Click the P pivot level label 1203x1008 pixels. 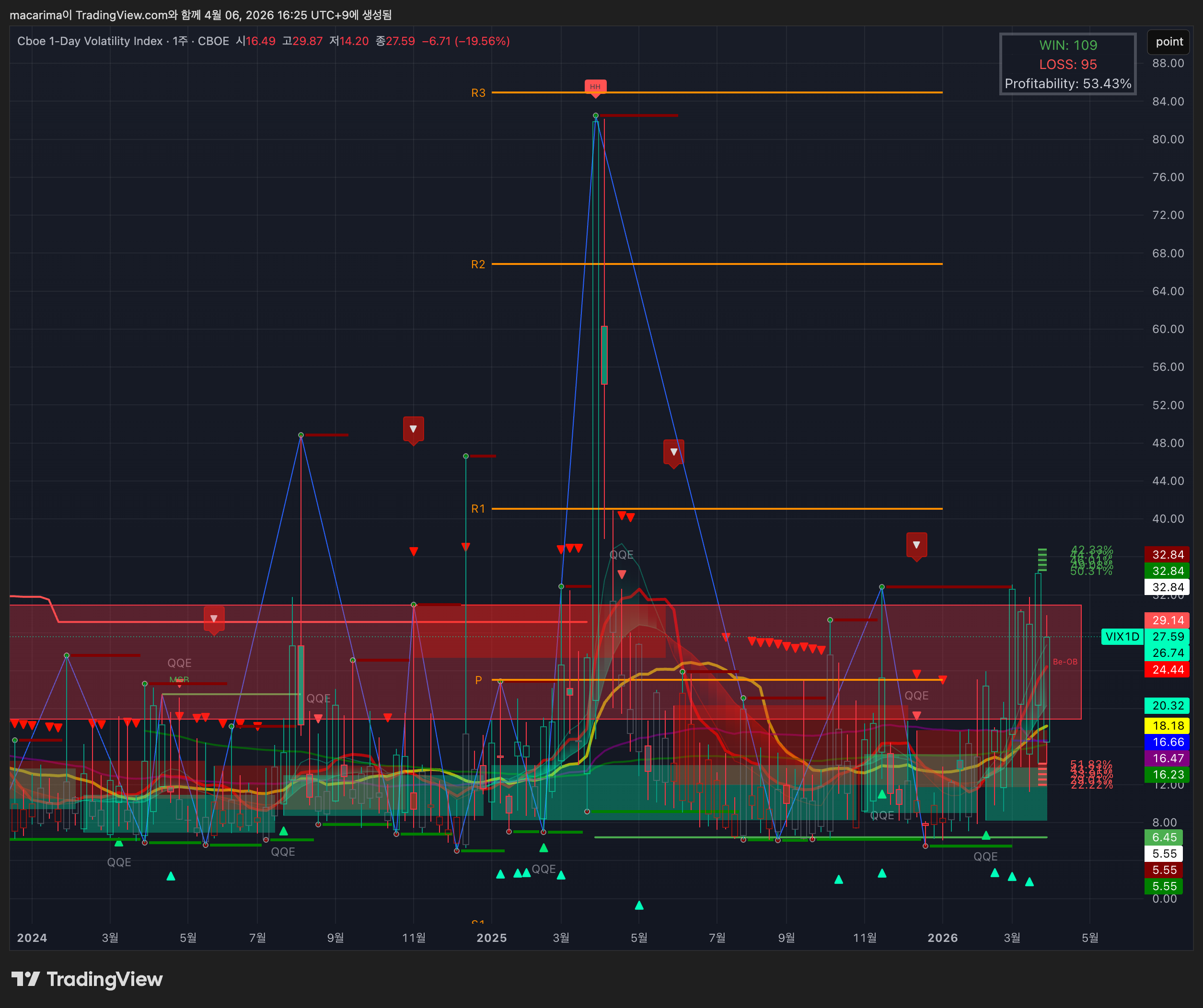tap(478, 680)
